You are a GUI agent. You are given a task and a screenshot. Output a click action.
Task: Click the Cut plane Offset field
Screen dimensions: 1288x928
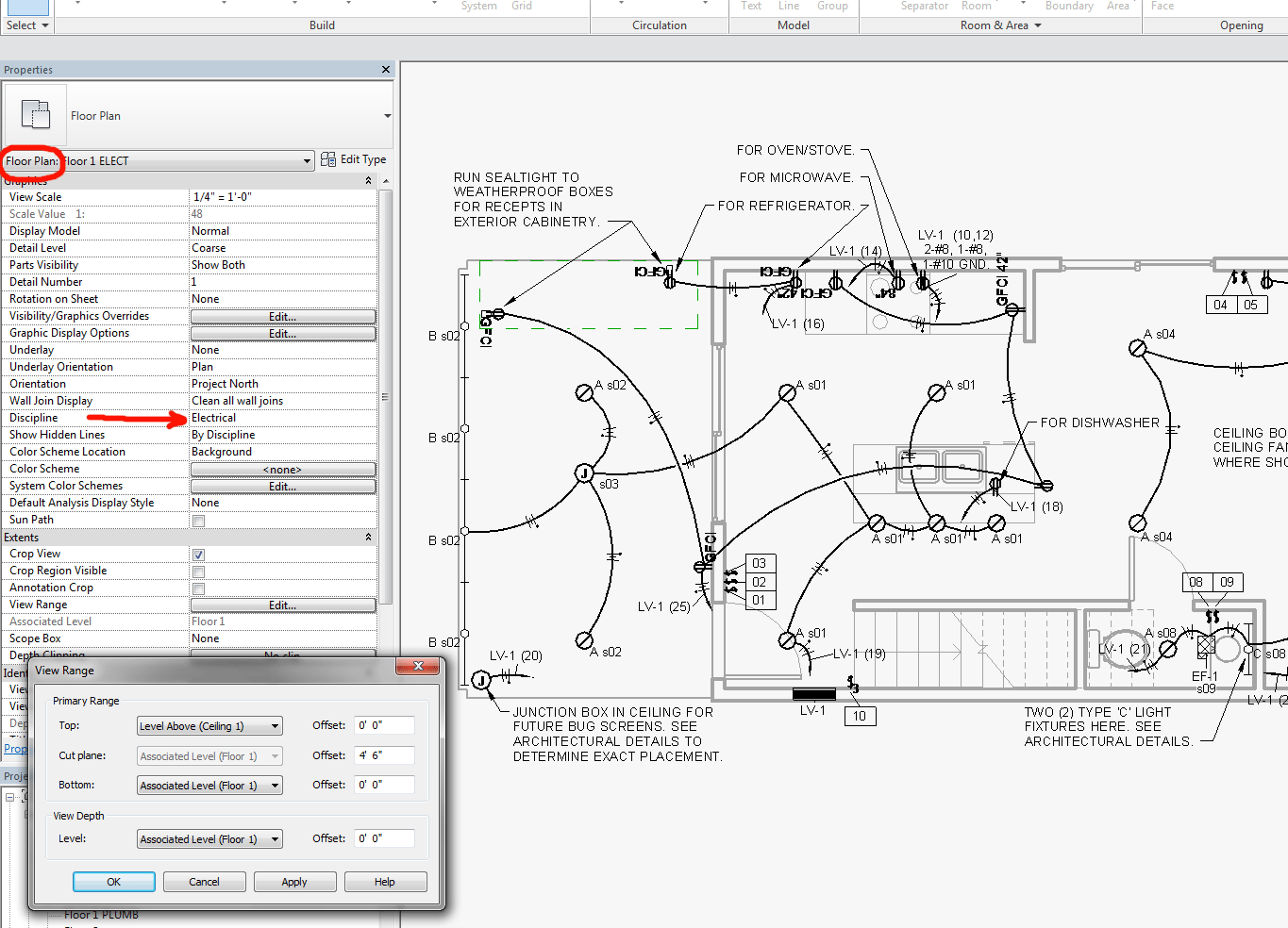tap(384, 755)
